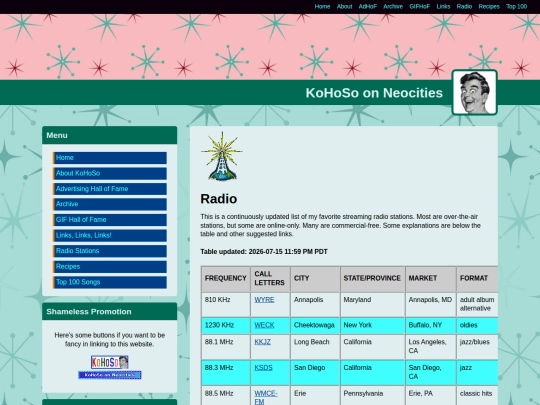Open Advertising Hall of Fame menu item
The image size is (540, 405).
tap(110, 189)
